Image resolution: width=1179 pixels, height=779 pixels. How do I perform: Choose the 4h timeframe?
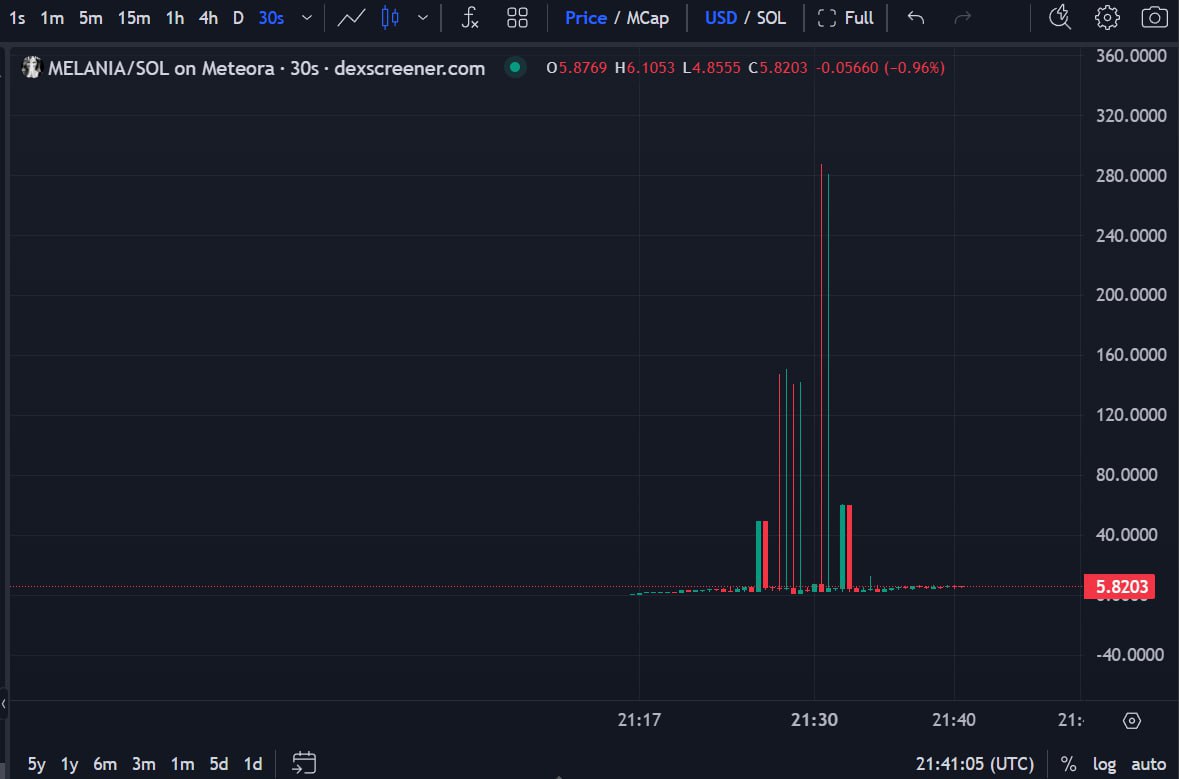tap(208, 18)
